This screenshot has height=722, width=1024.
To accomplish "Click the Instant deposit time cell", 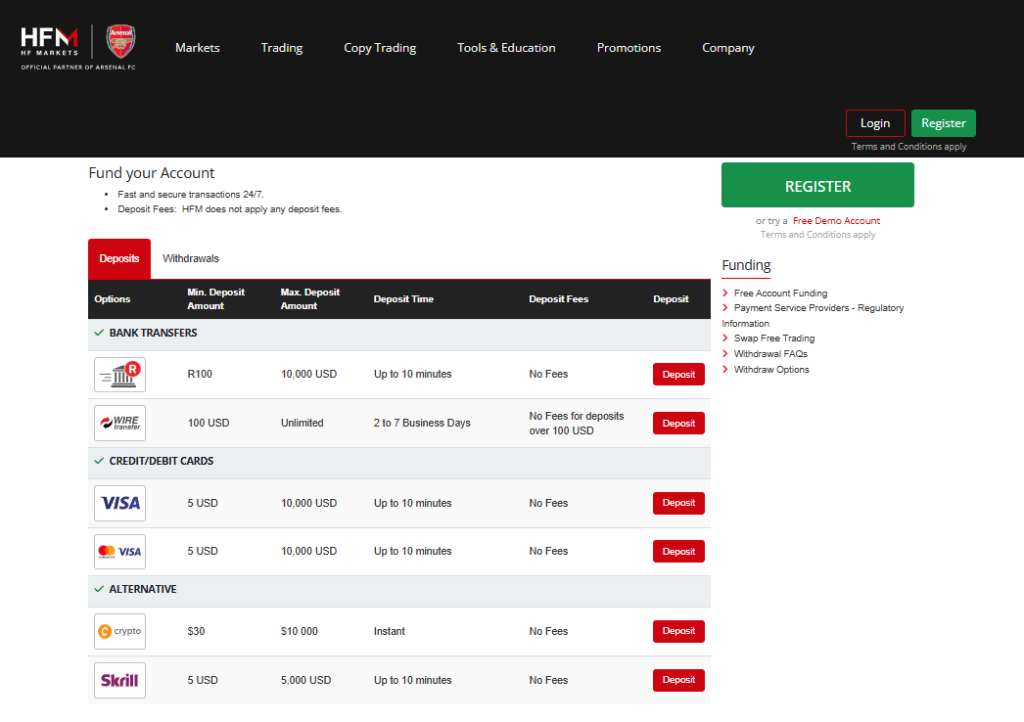I will [389, 631].
